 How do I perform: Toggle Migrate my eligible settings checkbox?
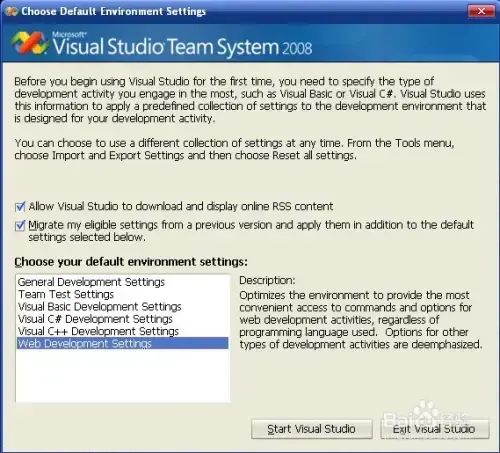point(20,226)
